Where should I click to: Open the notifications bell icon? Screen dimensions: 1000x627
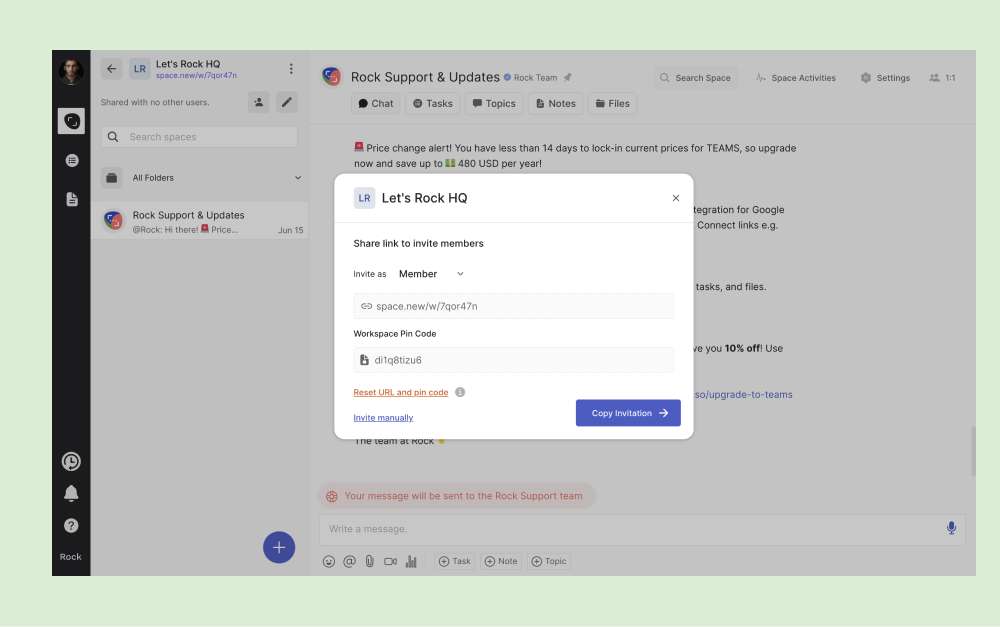(71, 493)
